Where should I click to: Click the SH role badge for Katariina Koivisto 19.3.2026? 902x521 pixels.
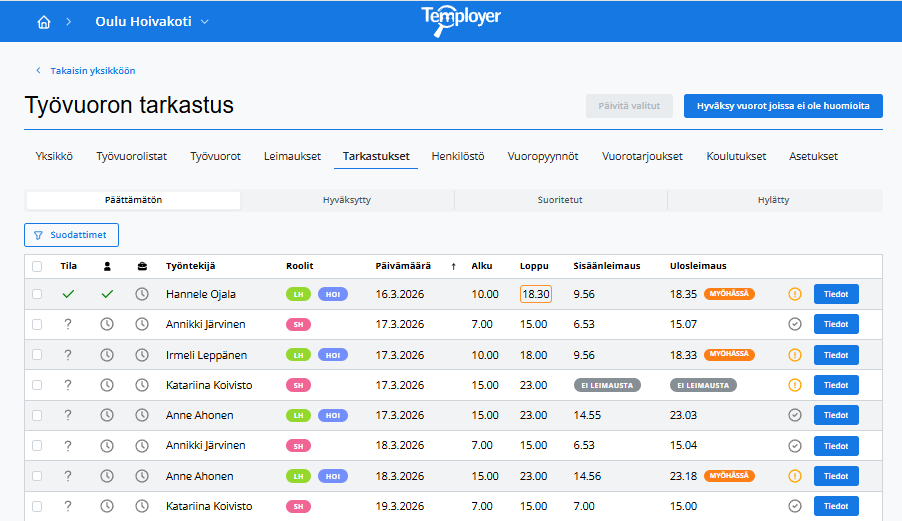pyautogui.click(x=299, y=507)
